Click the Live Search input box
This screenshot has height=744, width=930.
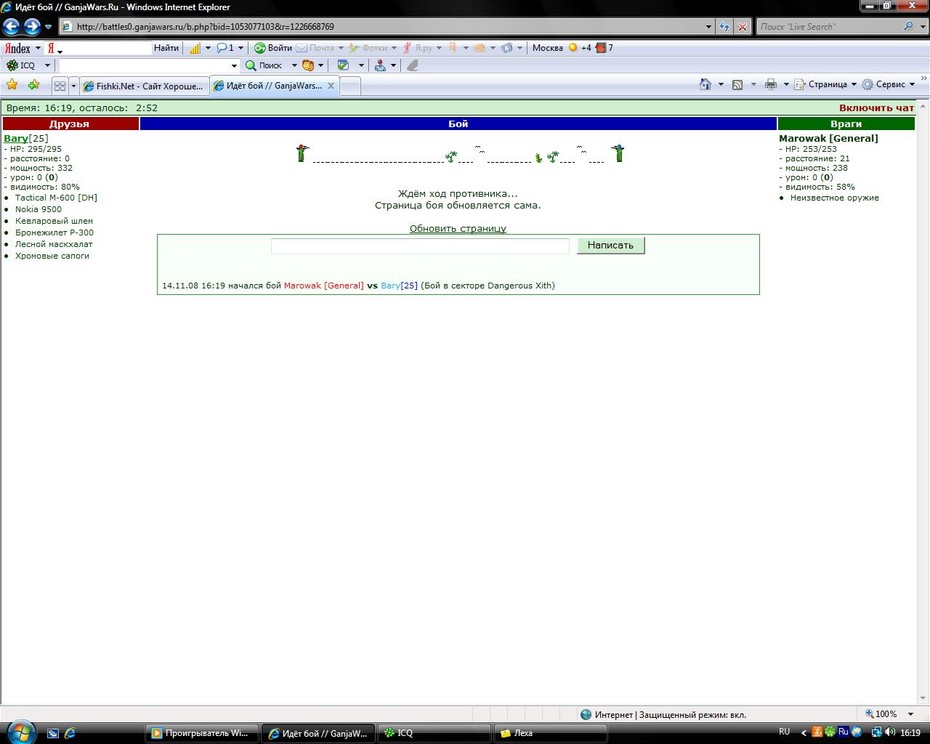pyautogui.click(x=829, y=26)
